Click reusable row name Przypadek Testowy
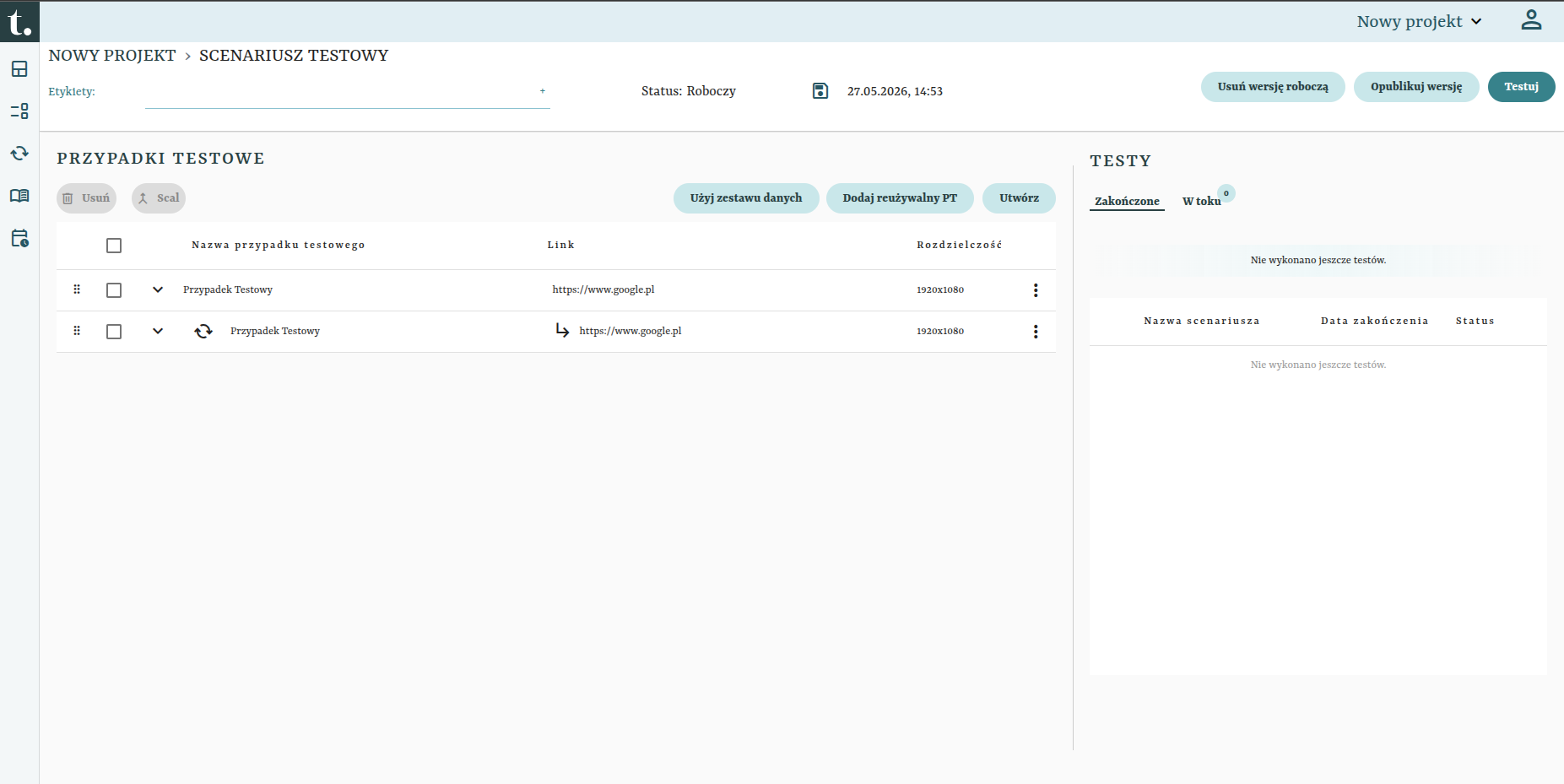This screenshot has width=1564, height=784. 275,331
